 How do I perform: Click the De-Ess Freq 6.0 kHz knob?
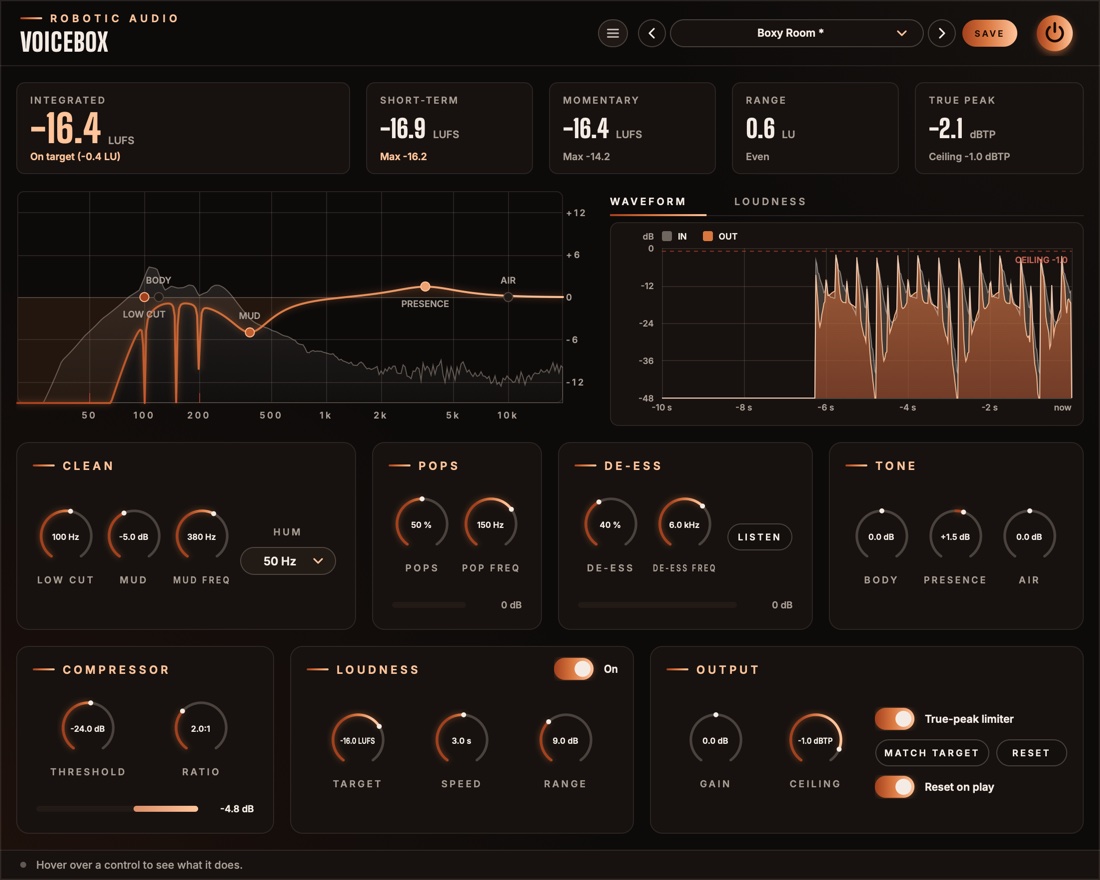pos(684,525)
